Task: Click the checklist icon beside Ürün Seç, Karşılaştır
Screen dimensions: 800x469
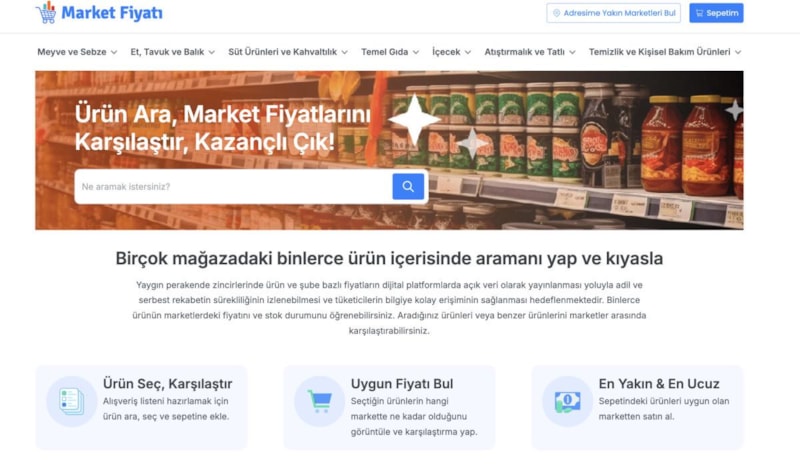Action: pyautogui.click(x=71, y=401)
